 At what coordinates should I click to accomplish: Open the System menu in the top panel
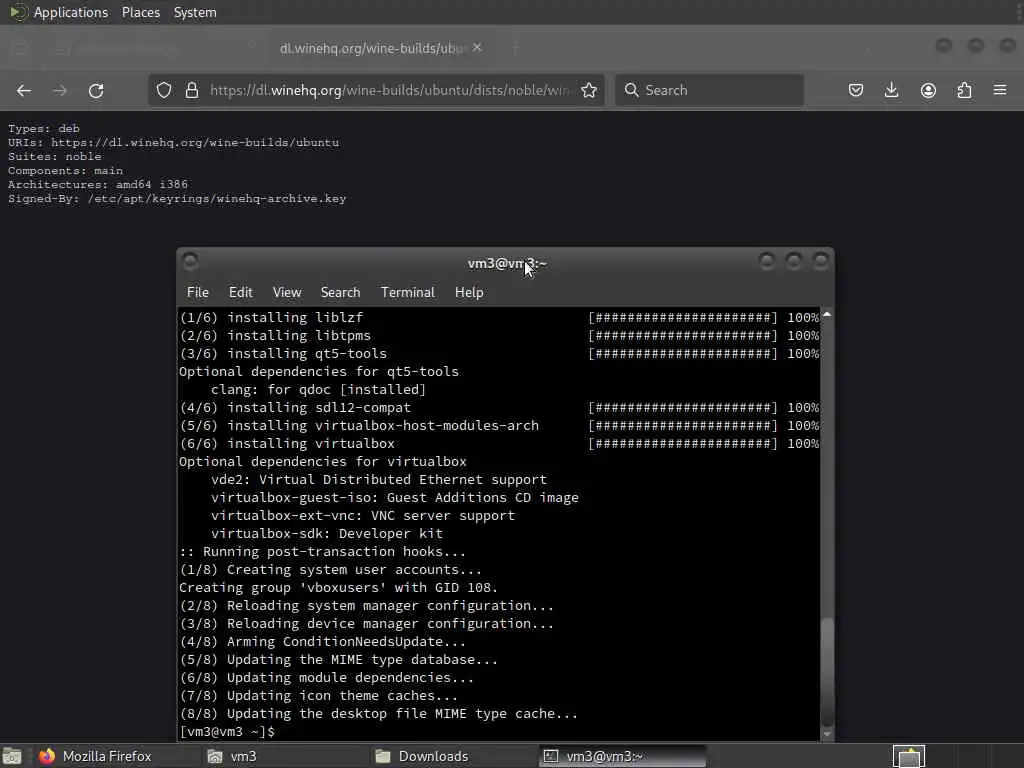point(195,12)
